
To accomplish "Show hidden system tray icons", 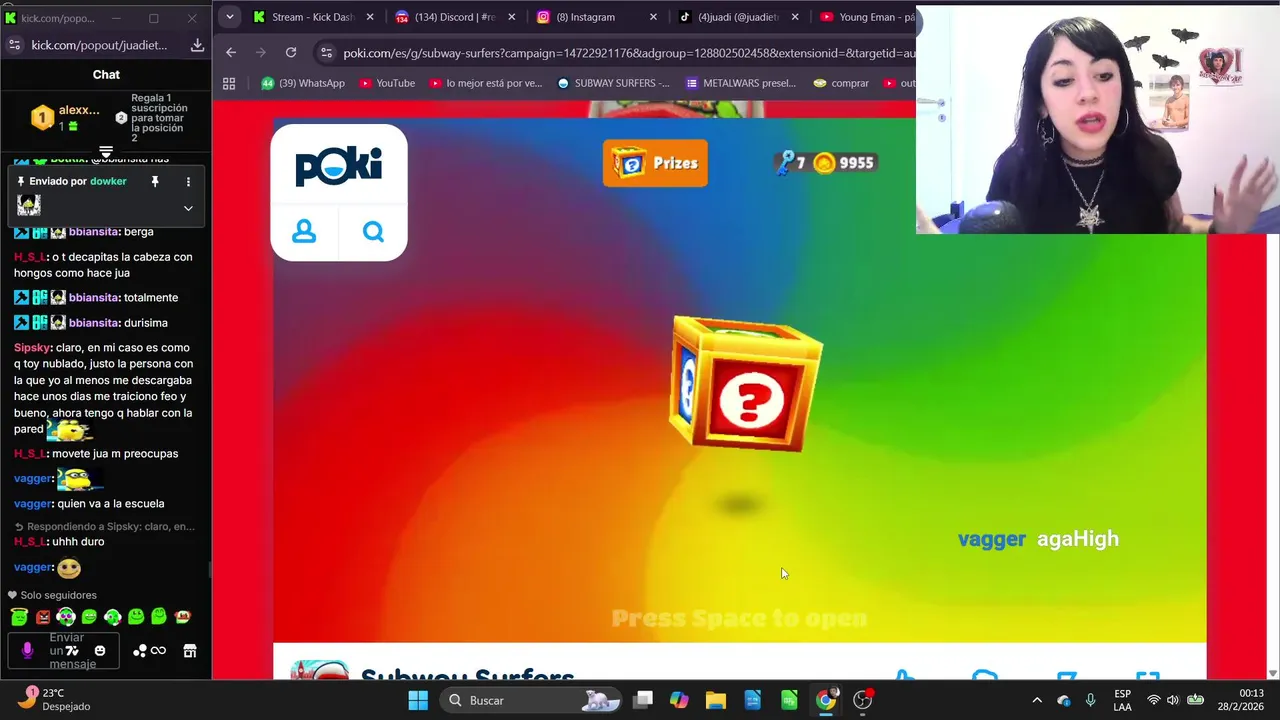I will [x=1037, y=700].
